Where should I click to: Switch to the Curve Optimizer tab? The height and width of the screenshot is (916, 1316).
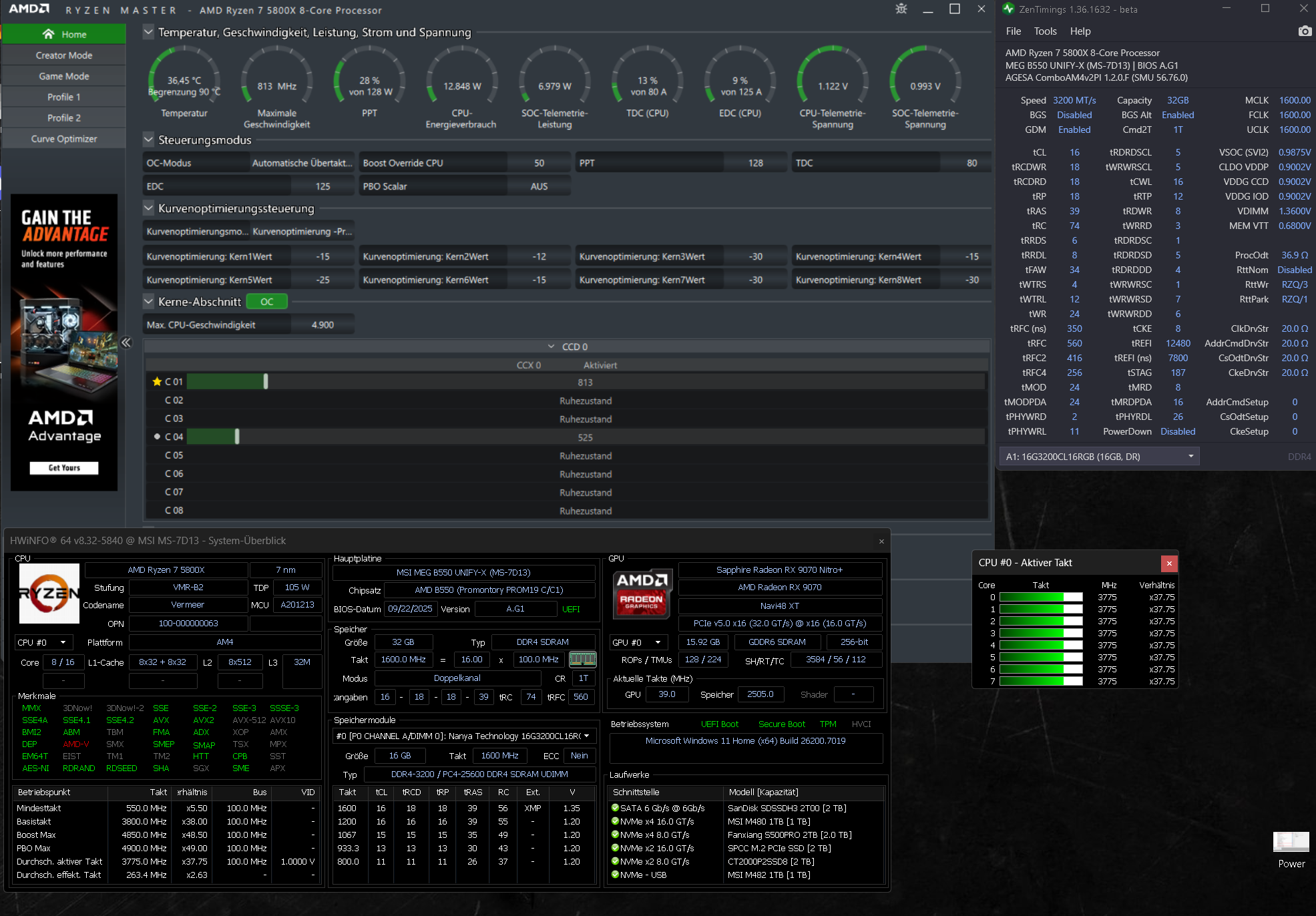coord(63,139)
